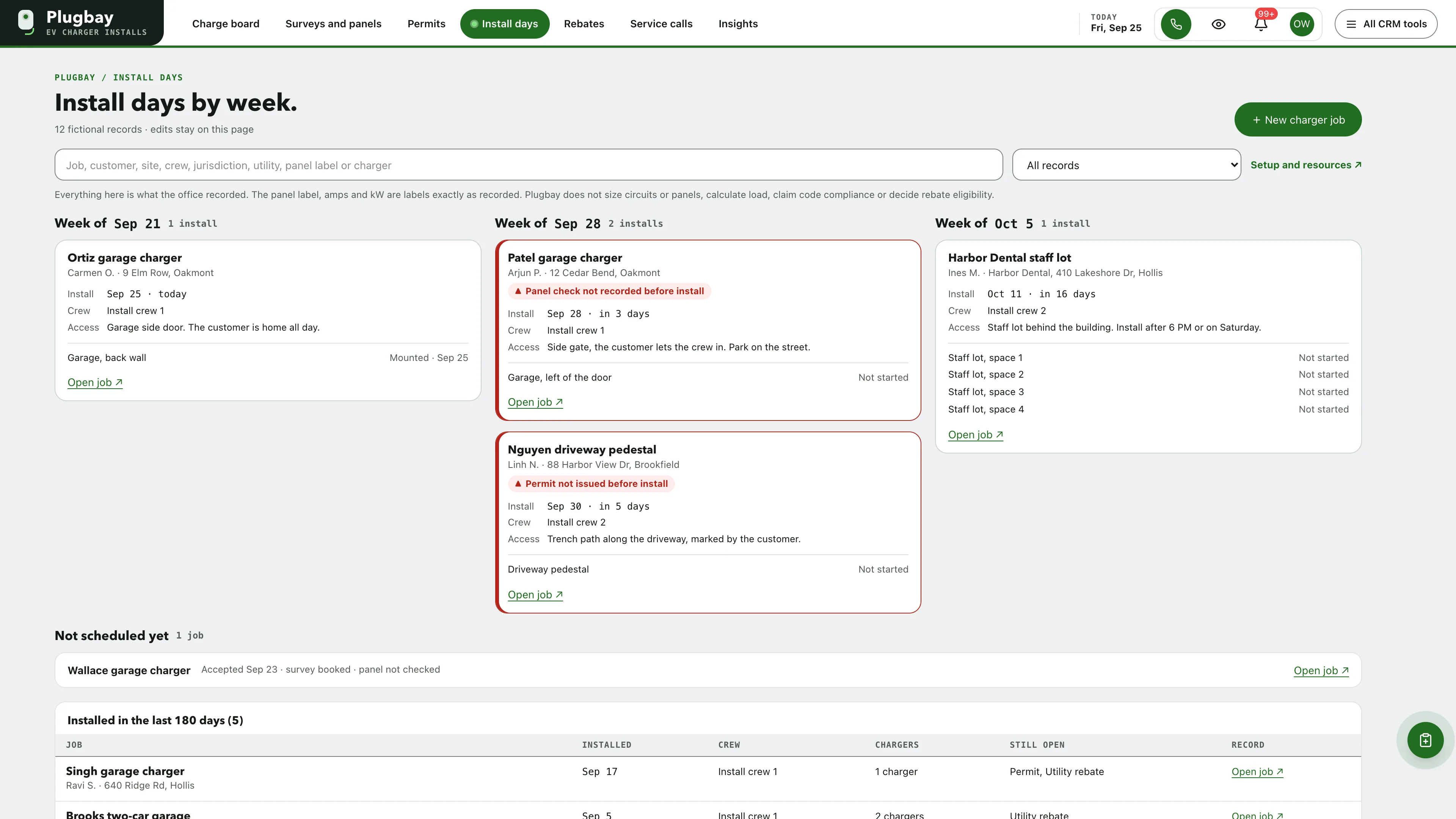Open job for Ortiz garage charger
This screenshot has width=1456, height=819.
[x=95, y=383]
